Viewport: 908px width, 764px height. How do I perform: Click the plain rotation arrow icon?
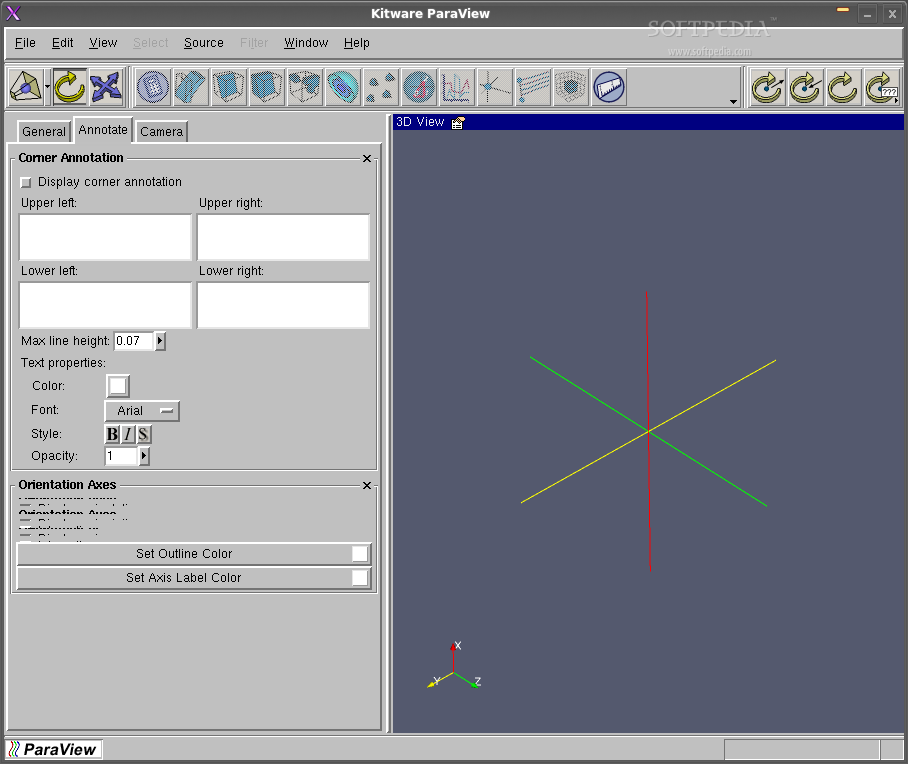(843, 87)
